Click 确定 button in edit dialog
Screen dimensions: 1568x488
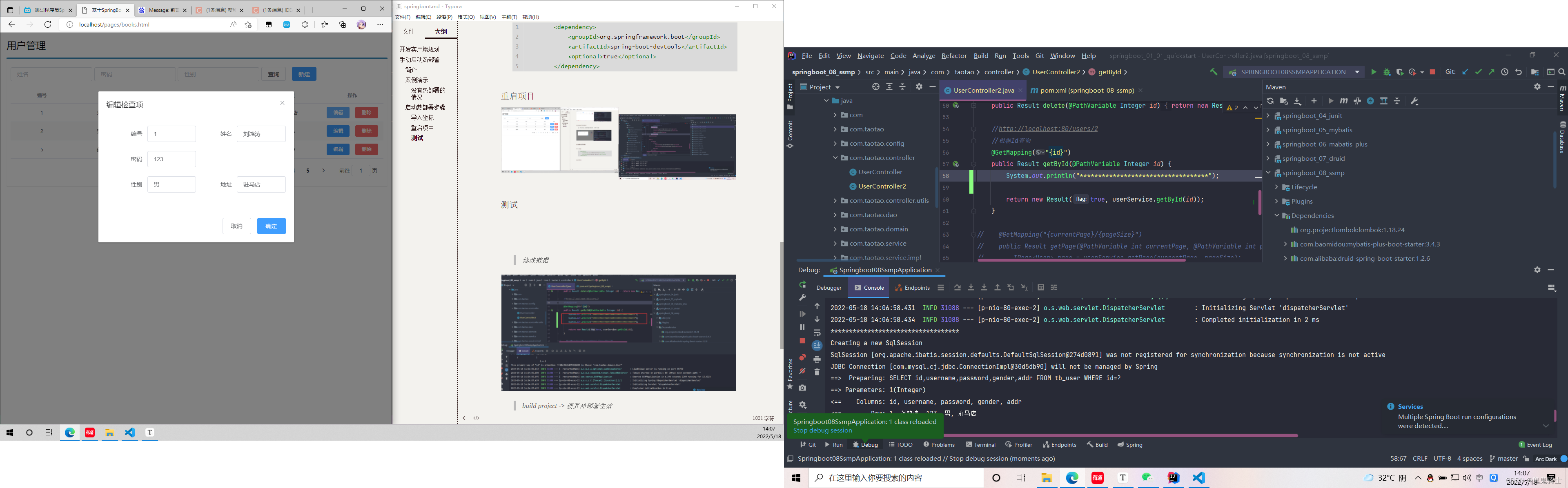point(272,226)
